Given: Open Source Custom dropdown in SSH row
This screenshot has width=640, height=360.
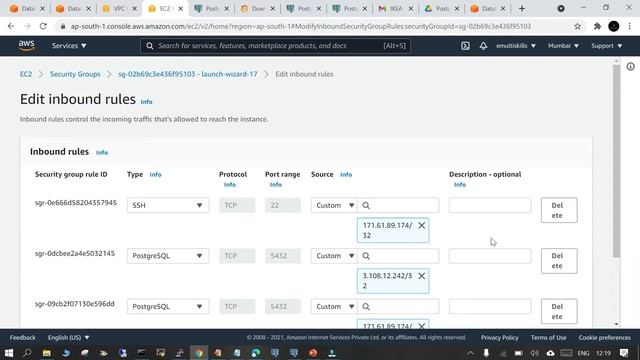Looking at the screenshot, I should [334, 205].
